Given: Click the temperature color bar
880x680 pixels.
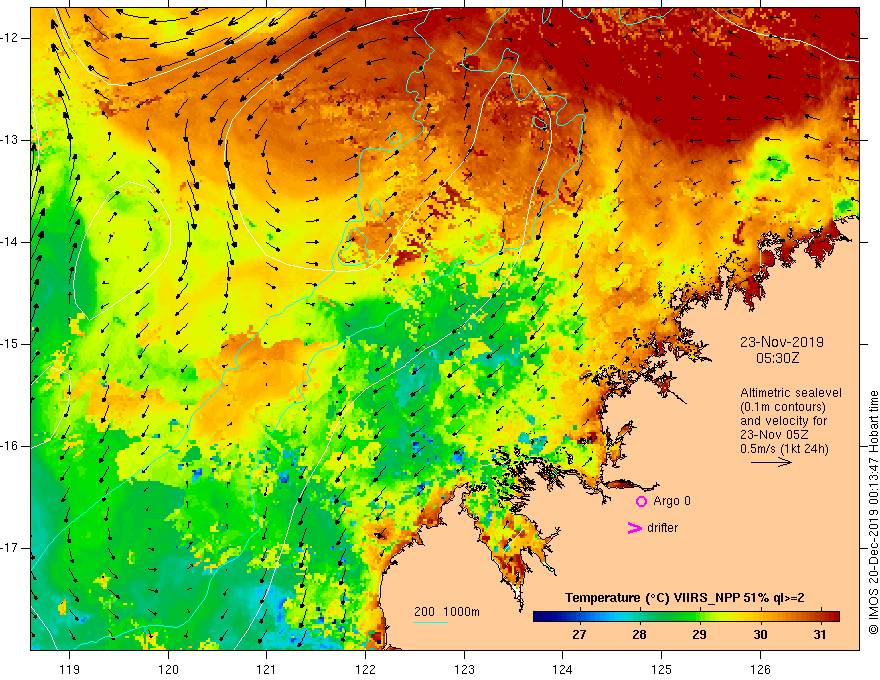Looking at the screenshot, I should pos(686,617).
